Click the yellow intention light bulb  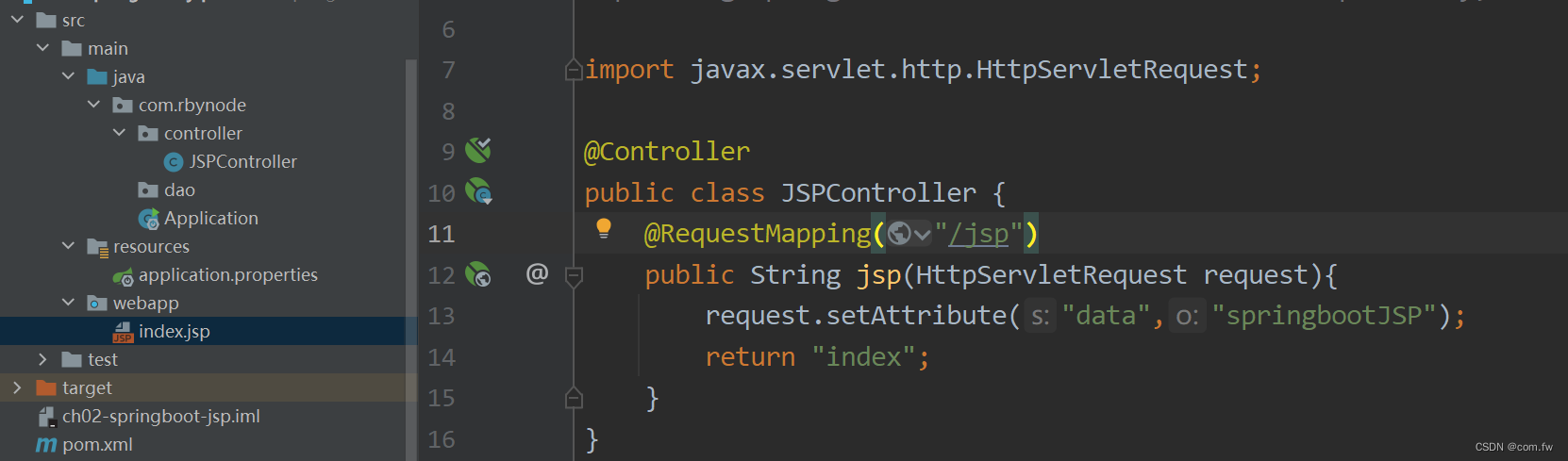(x=604, y=228)
